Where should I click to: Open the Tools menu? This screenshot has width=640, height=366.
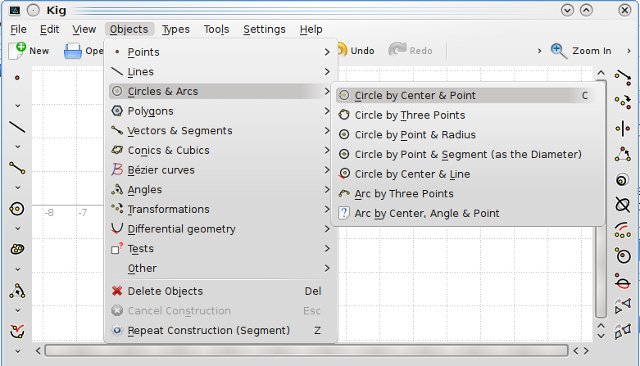(x=216, y=29)
